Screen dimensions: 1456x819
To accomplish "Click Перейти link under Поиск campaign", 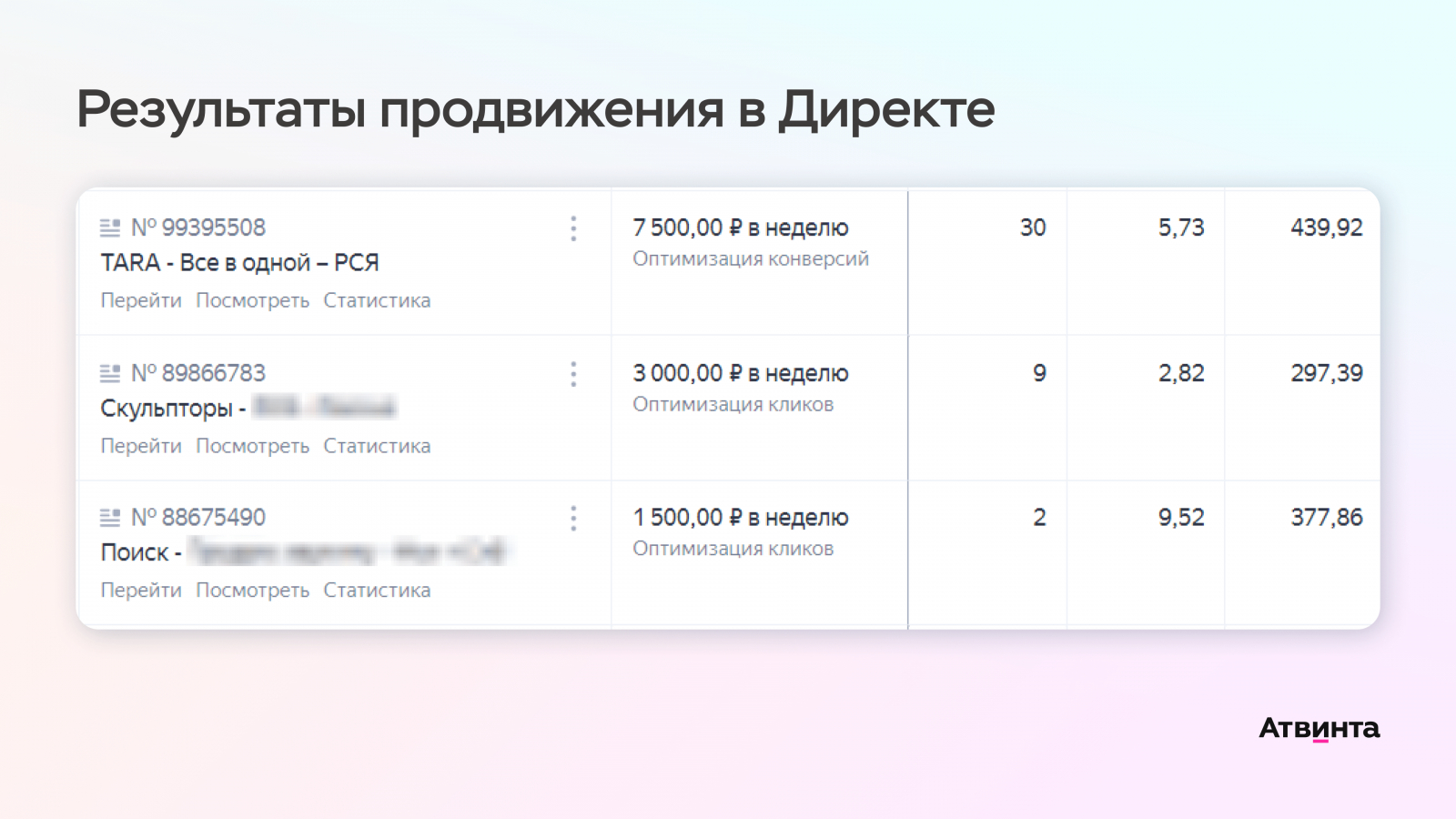I will (x=141, y=590).
